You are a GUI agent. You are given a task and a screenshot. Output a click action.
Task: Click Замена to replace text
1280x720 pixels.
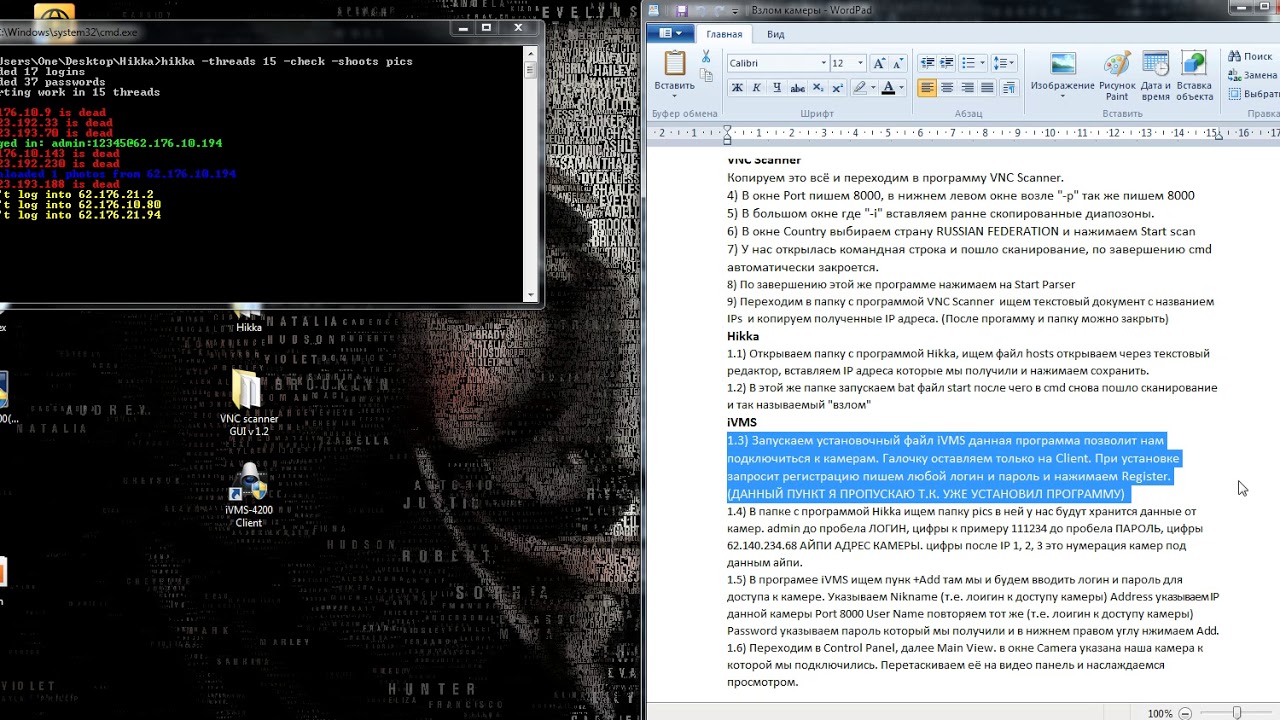tap(1252, 75)
